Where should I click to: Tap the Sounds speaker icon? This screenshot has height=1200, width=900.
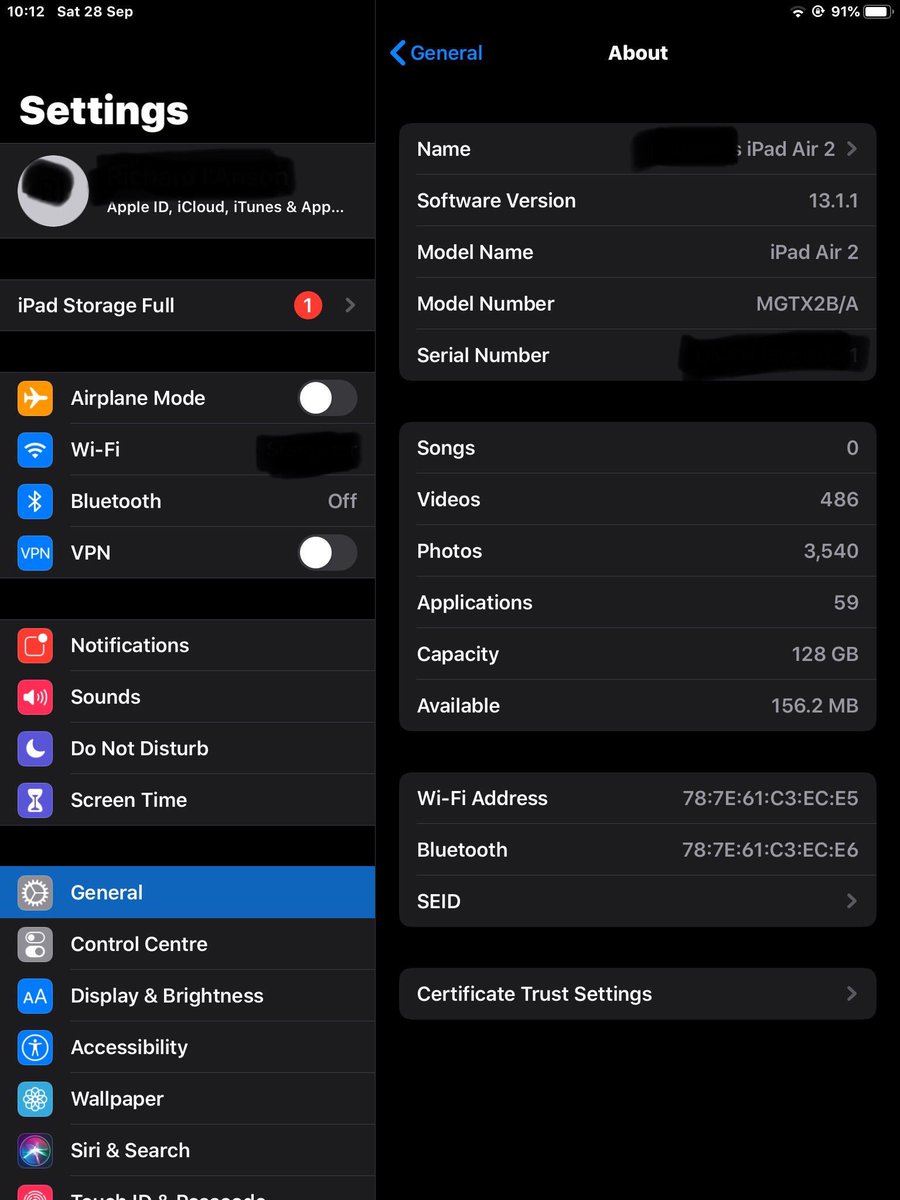tap(35, 697)
